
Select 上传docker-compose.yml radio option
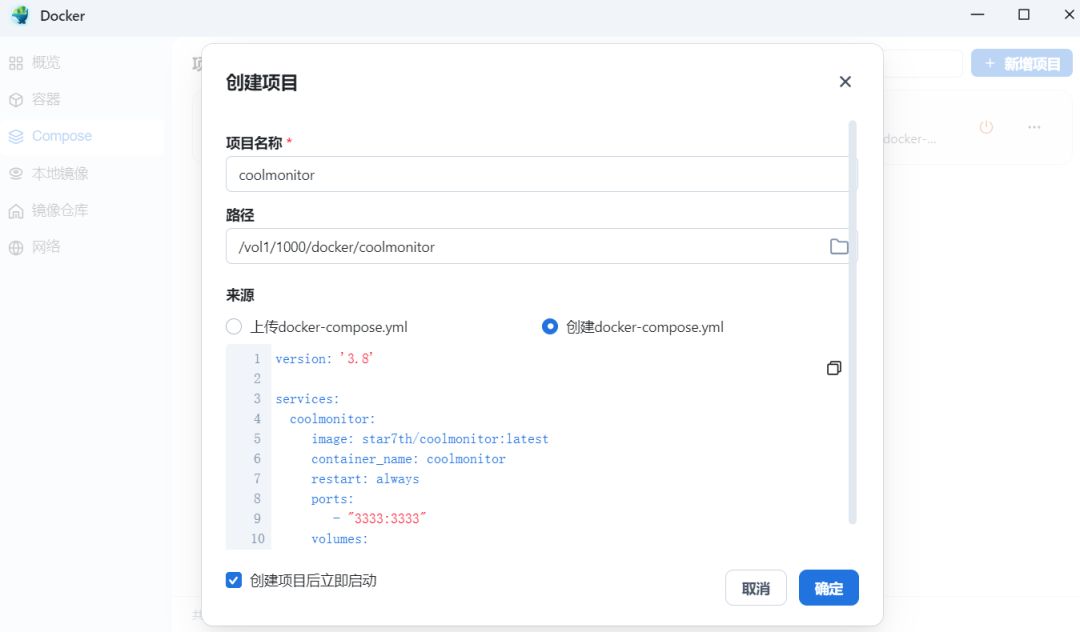click(x=234, y=326)
